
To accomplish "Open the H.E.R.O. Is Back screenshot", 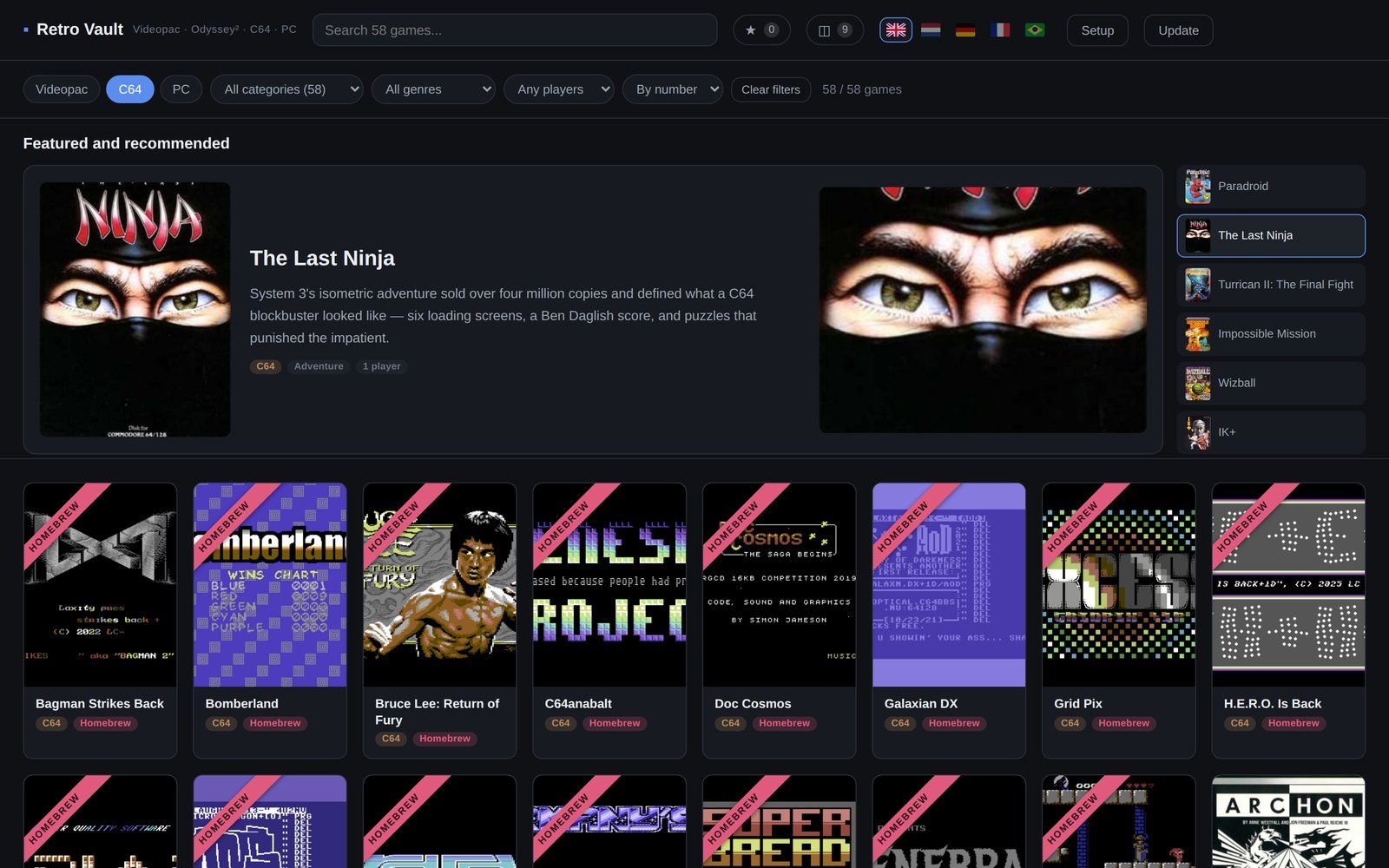I will (1288, 585).
